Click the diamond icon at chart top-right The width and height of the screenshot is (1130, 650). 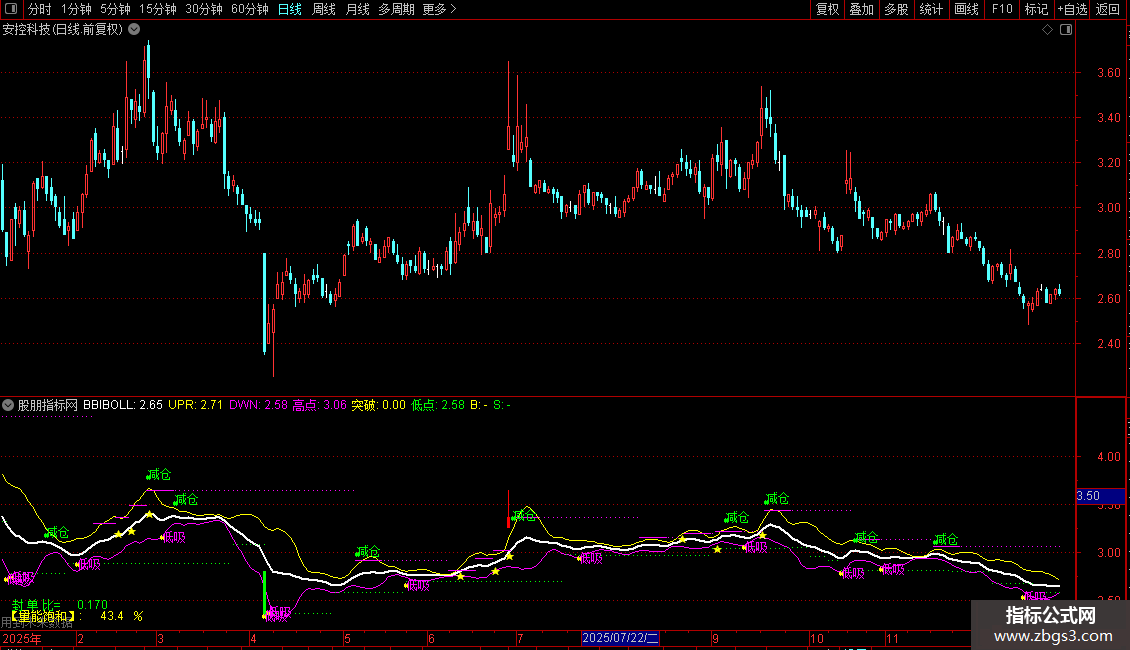pos(1047,30)
